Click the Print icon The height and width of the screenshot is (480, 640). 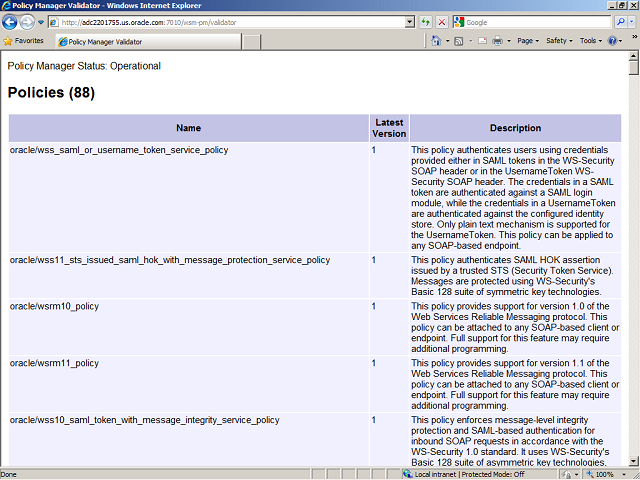[497, 41]
